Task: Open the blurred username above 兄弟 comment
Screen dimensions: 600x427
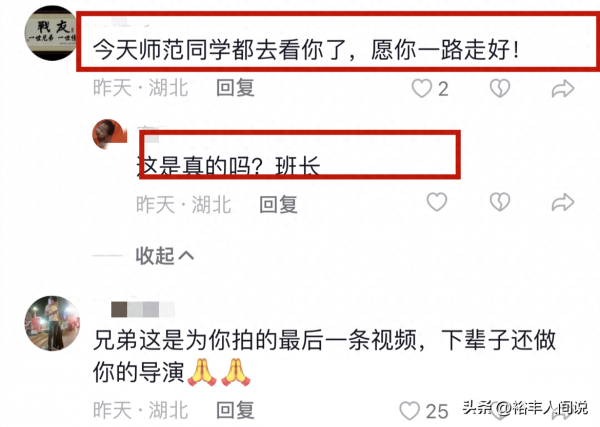Action: pyautogui.click(x=143, y=310)
